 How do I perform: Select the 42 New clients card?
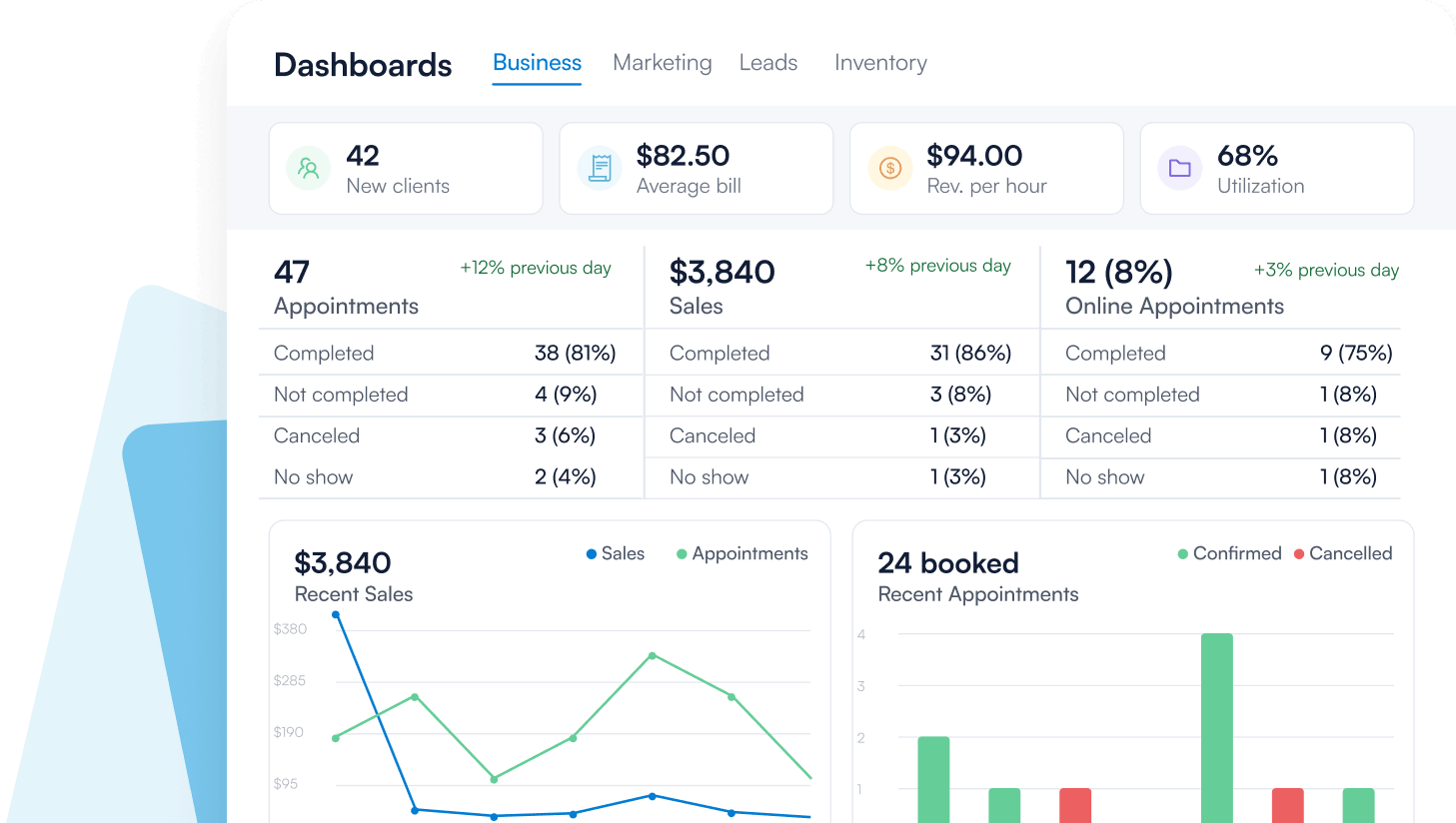pyautogui.click(x=406, y=168)
